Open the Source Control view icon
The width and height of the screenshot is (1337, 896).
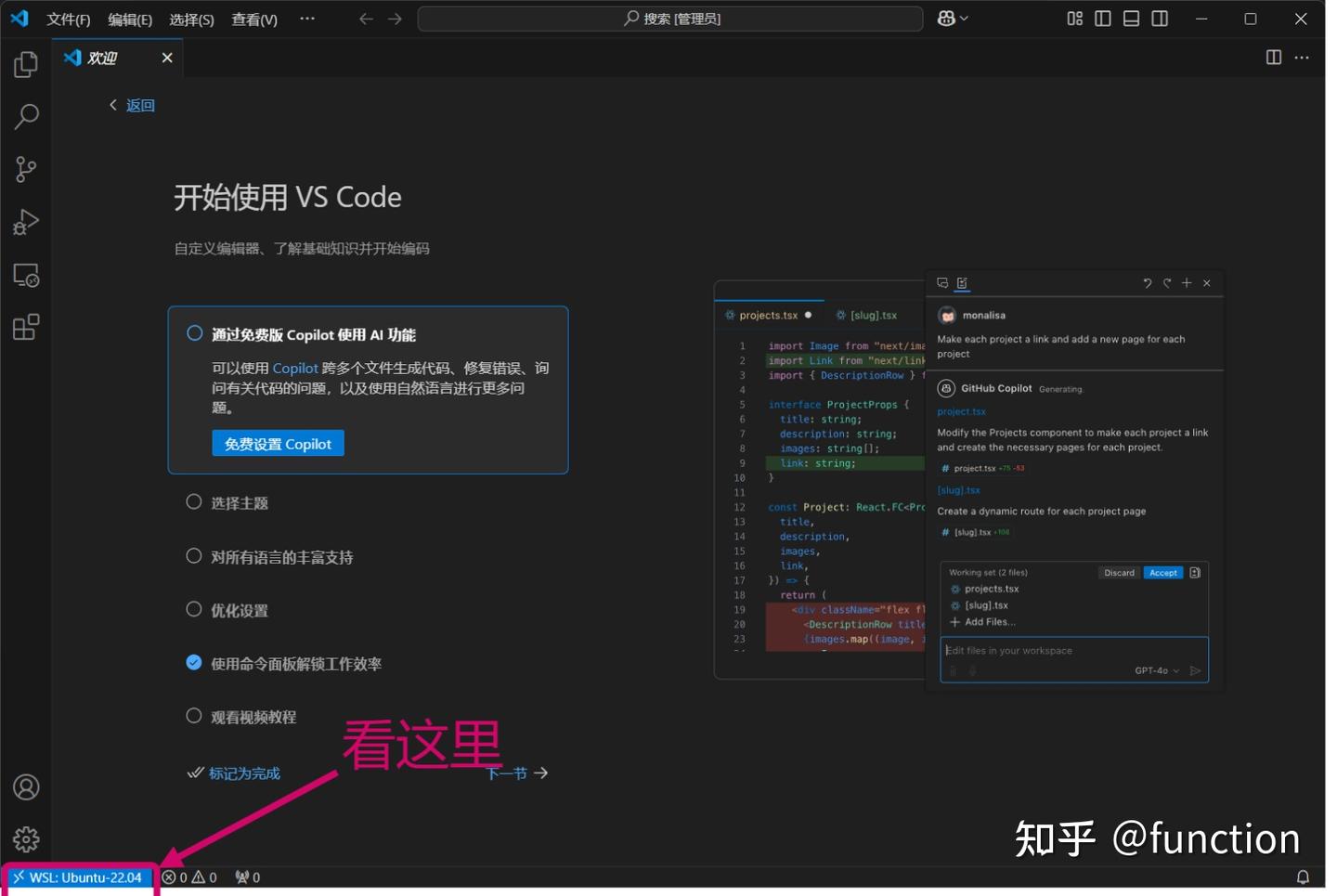[x=25, y=169]
